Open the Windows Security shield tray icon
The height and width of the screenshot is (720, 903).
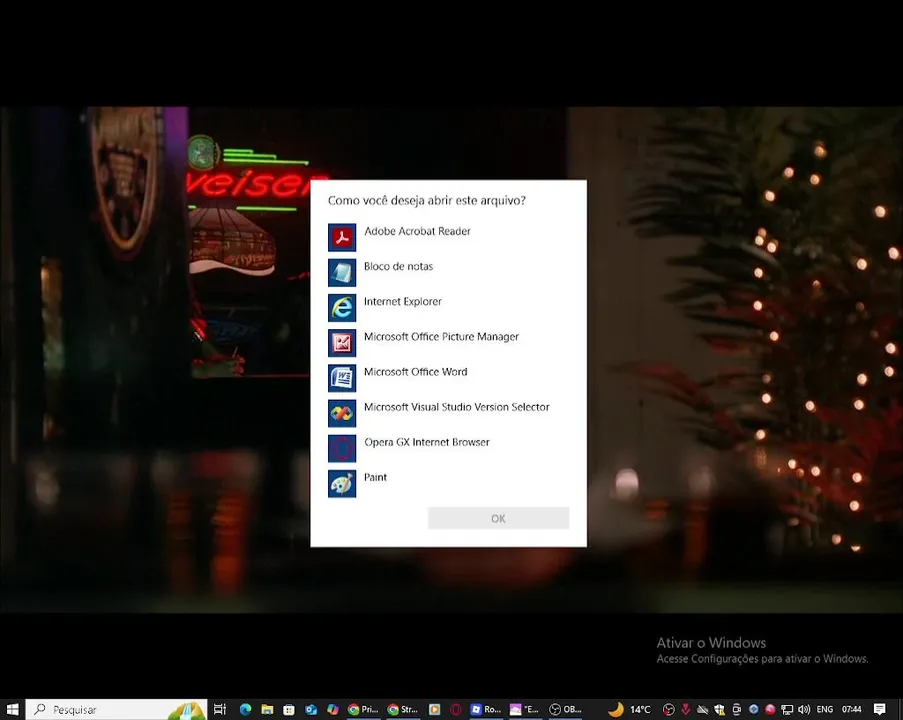pyautogui.click(x=720, y=709)
